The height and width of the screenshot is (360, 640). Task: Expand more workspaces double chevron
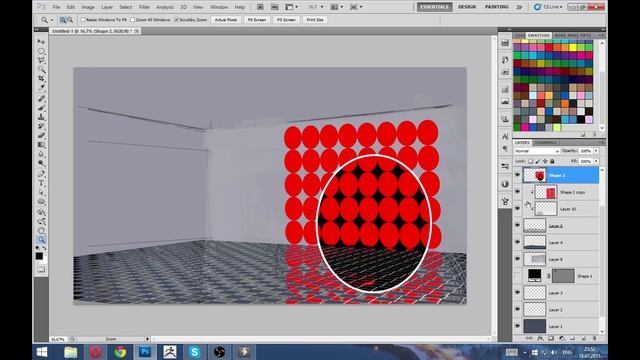(519, 7)
